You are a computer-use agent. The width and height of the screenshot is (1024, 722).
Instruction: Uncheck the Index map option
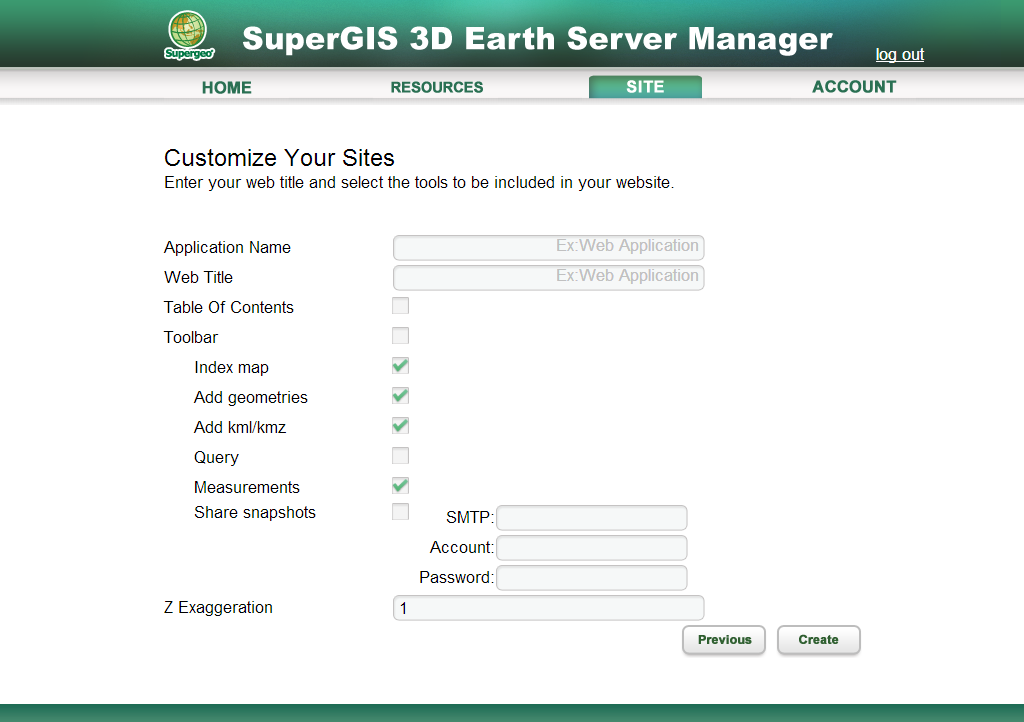(x=400, y=366)
